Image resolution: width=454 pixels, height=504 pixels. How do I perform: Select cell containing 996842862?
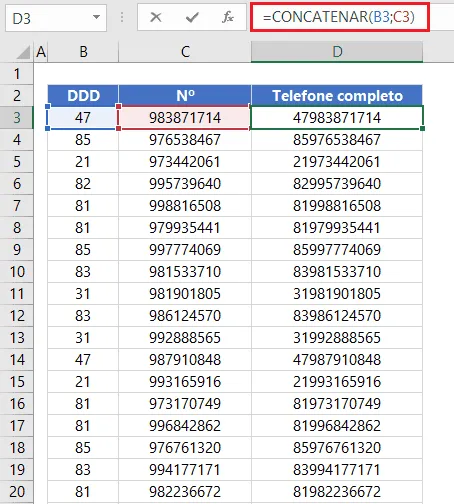coord(185,426)
